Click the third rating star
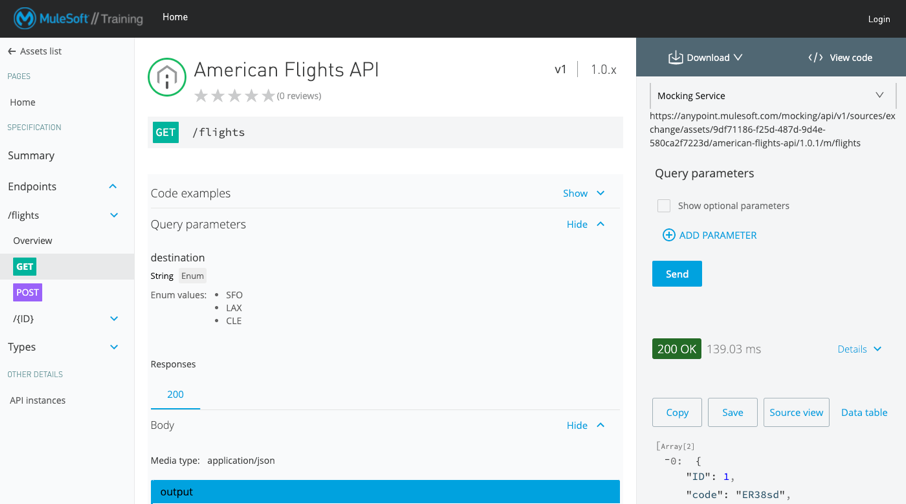Screen dimensions: 906x504 click(x=234, y=95)
